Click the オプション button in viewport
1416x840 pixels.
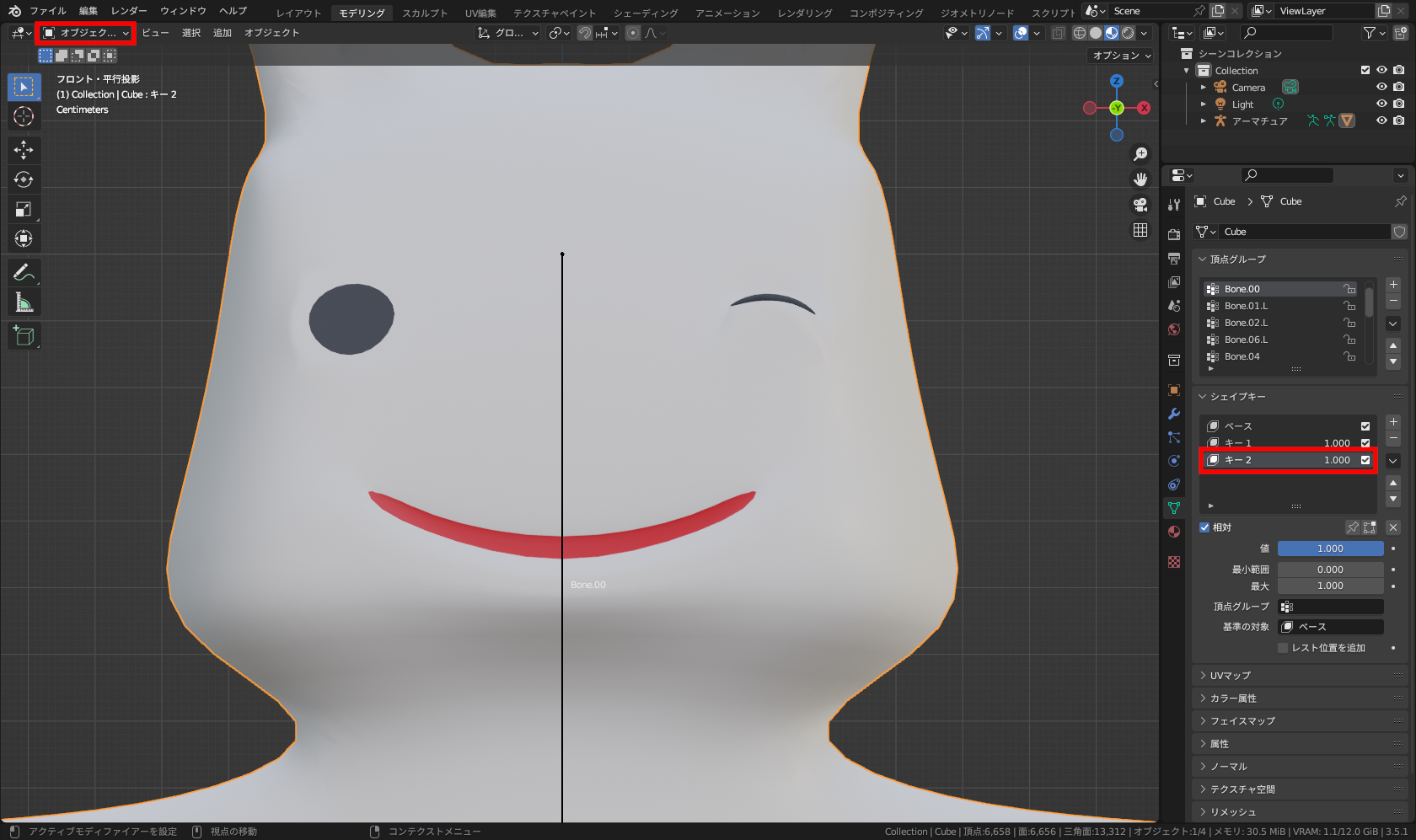click(1121, 56)
